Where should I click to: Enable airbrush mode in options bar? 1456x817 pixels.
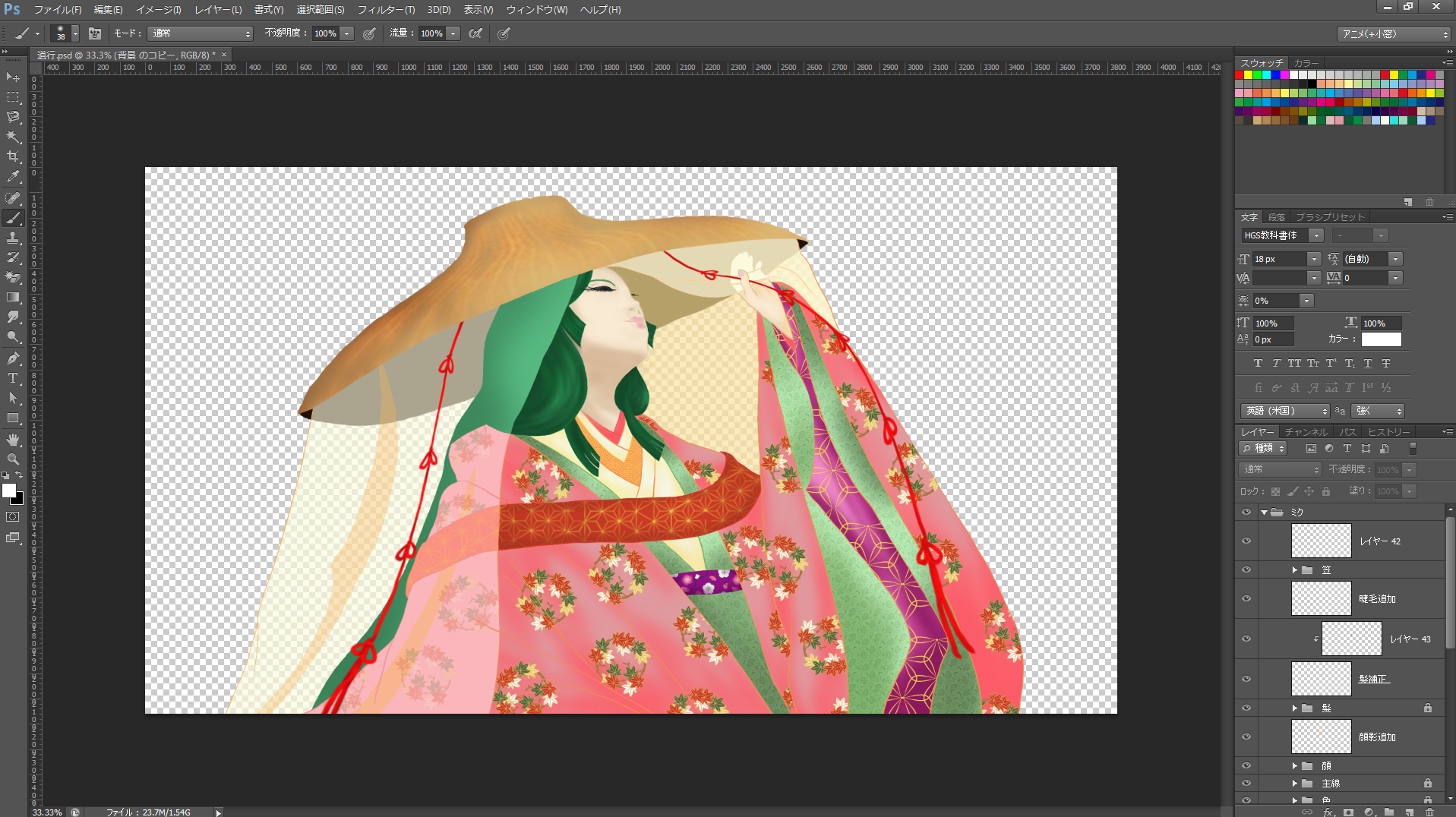pyautogui.click(x=475, y=33)
